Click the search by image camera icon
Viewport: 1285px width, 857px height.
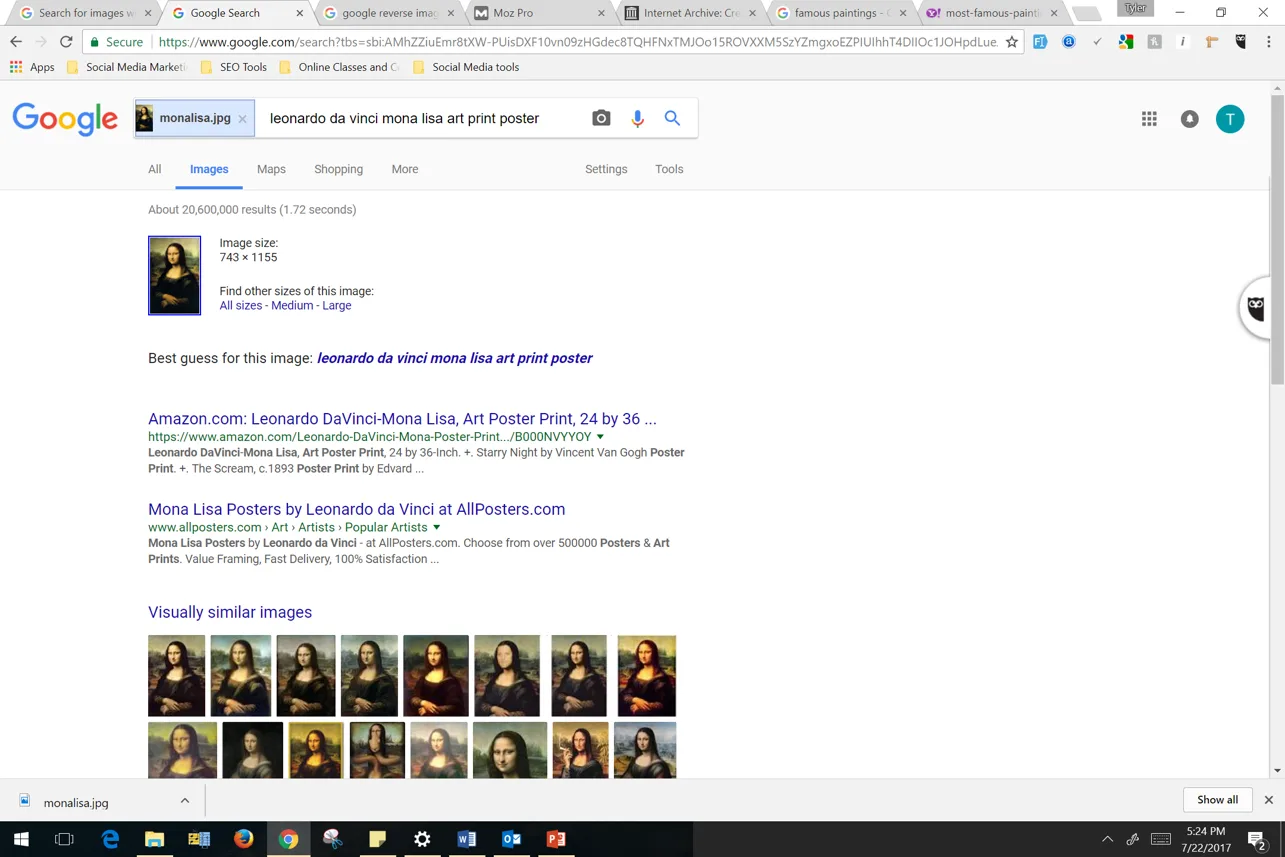pyautogui.click(x=600, y=118)
